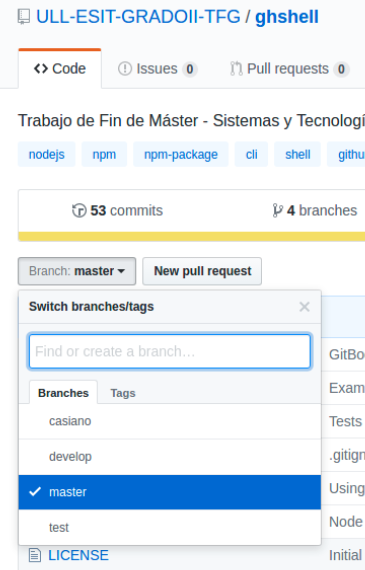Open the Pull requests tab

(x=289, y=69)
